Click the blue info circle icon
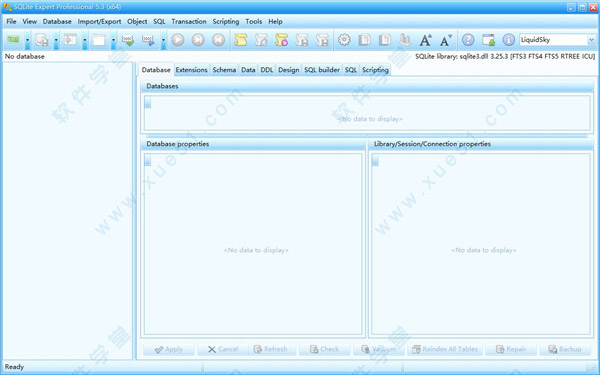The height and width of the screenshot is (375, 600). coord(509,40)
